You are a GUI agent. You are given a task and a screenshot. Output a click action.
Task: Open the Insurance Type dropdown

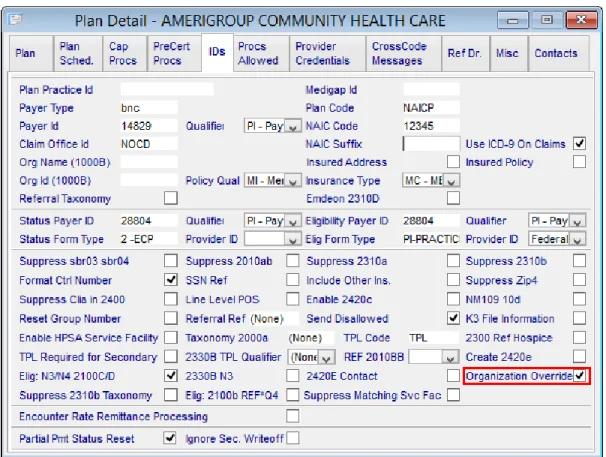pyautogui.click(x=431, y=181)
